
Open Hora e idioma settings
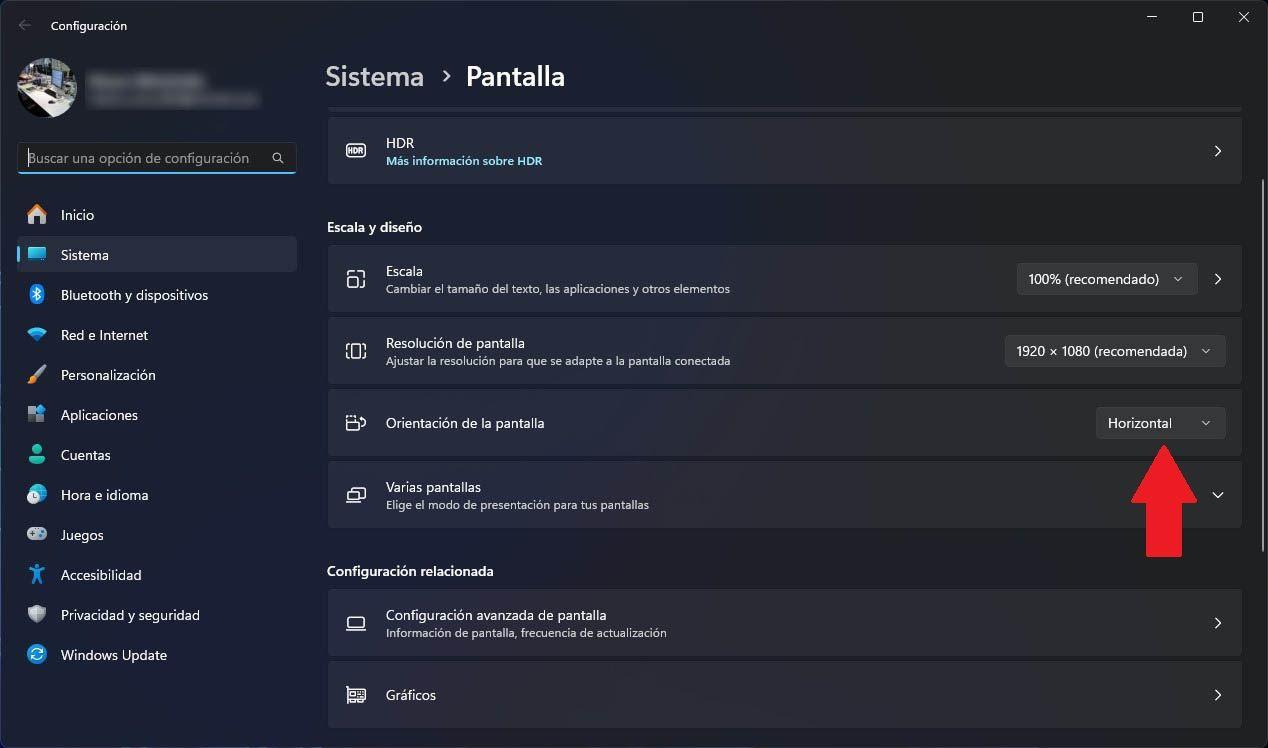click(102, 495)
